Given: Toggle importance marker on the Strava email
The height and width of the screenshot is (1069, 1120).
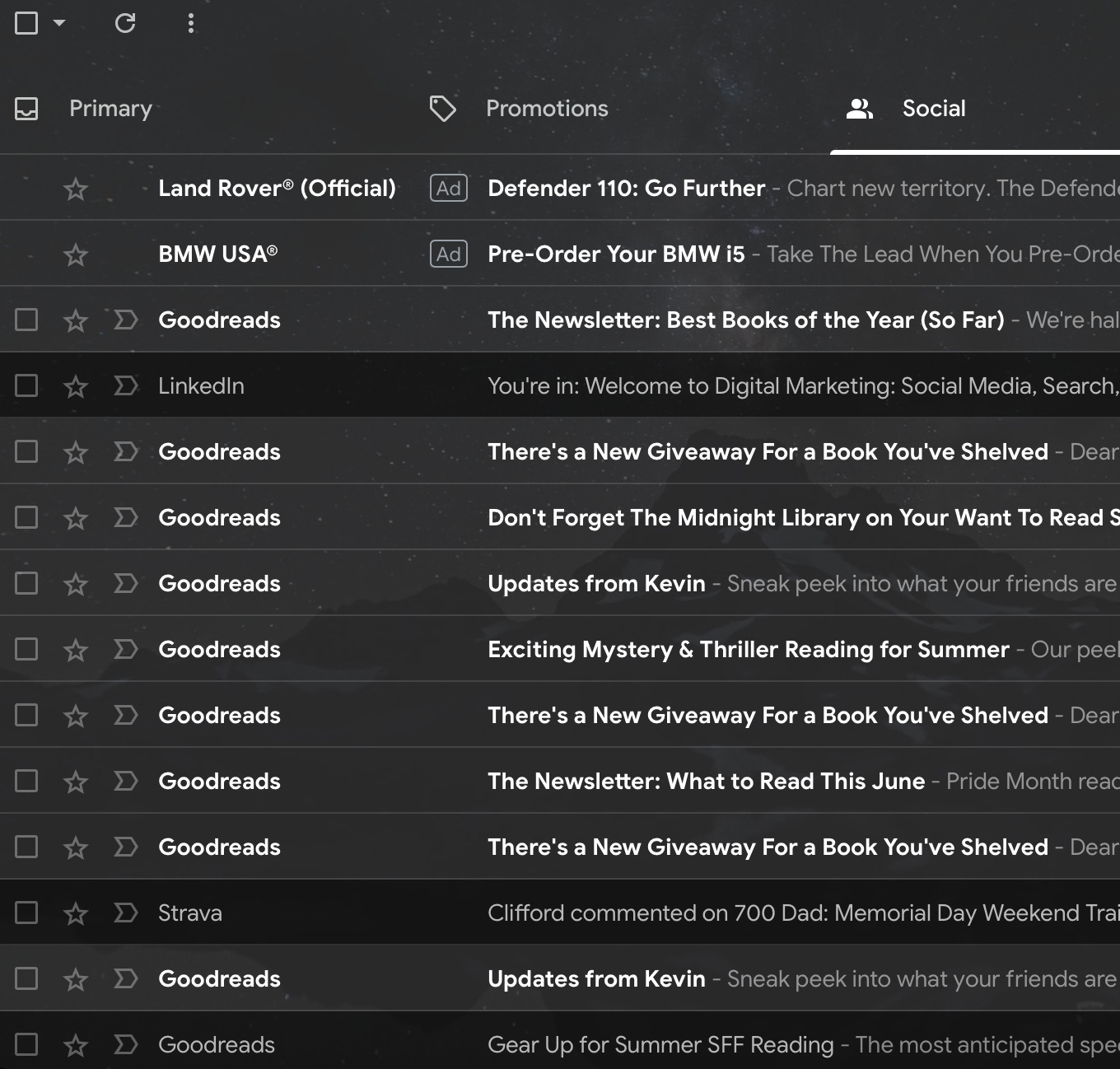Looking at the screenshot, I should coord(125,913).
